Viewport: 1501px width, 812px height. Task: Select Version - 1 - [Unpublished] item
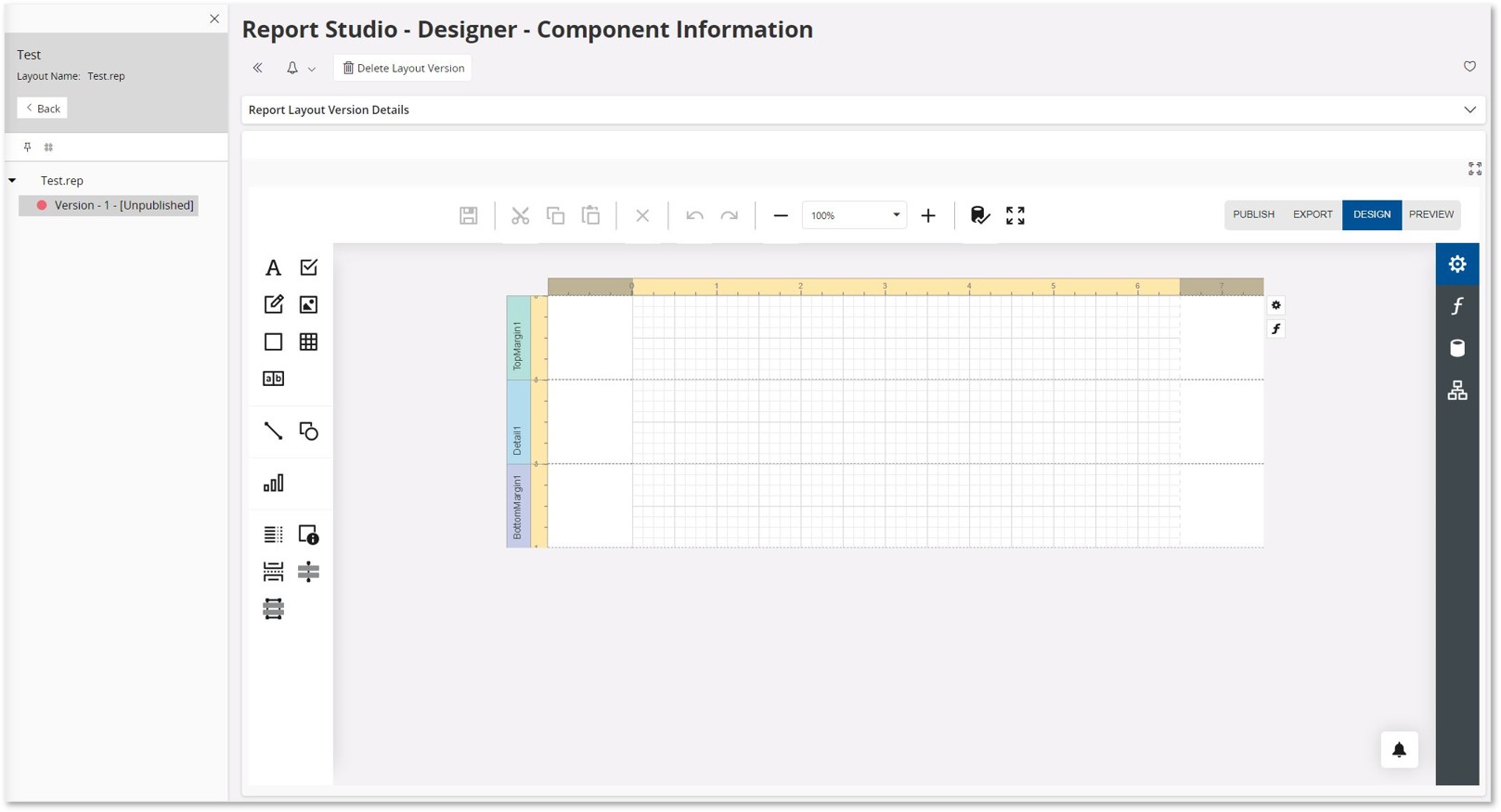point(123,205)
